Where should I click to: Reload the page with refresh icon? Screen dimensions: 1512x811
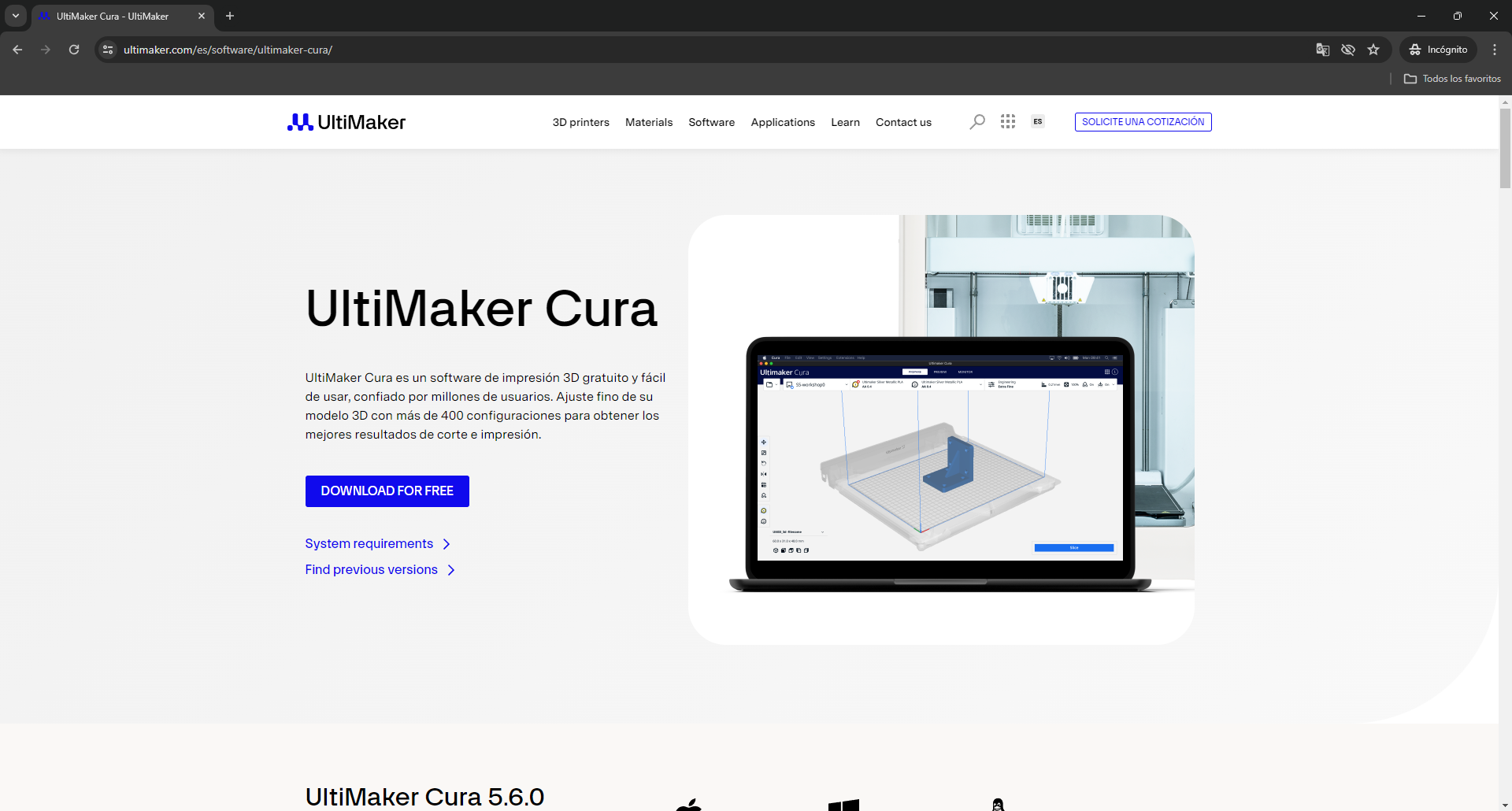tap(74, 50)
